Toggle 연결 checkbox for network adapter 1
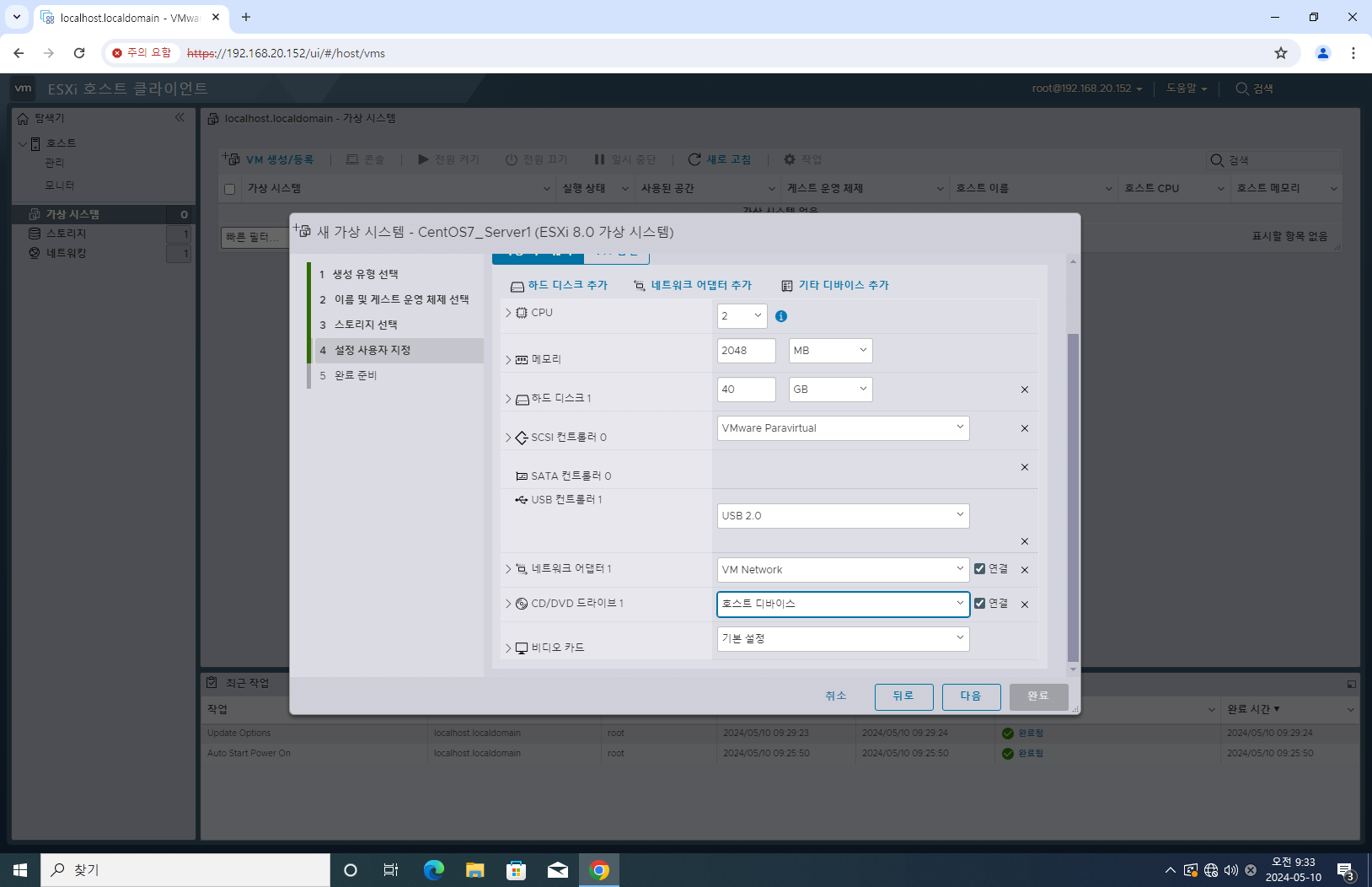Image resolution: width=1372 pixels, height=887 pixels. click(x=979, y=569)
